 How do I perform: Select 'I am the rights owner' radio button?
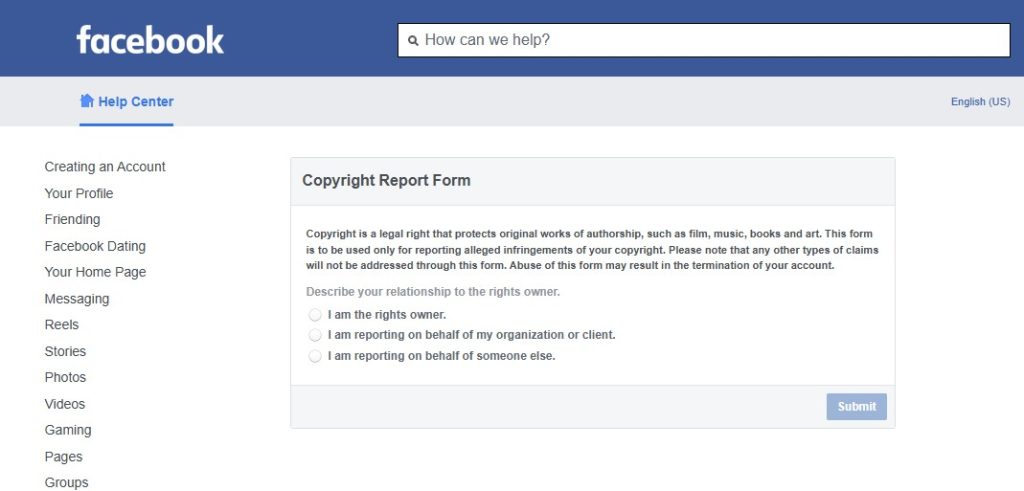point(315,315)
